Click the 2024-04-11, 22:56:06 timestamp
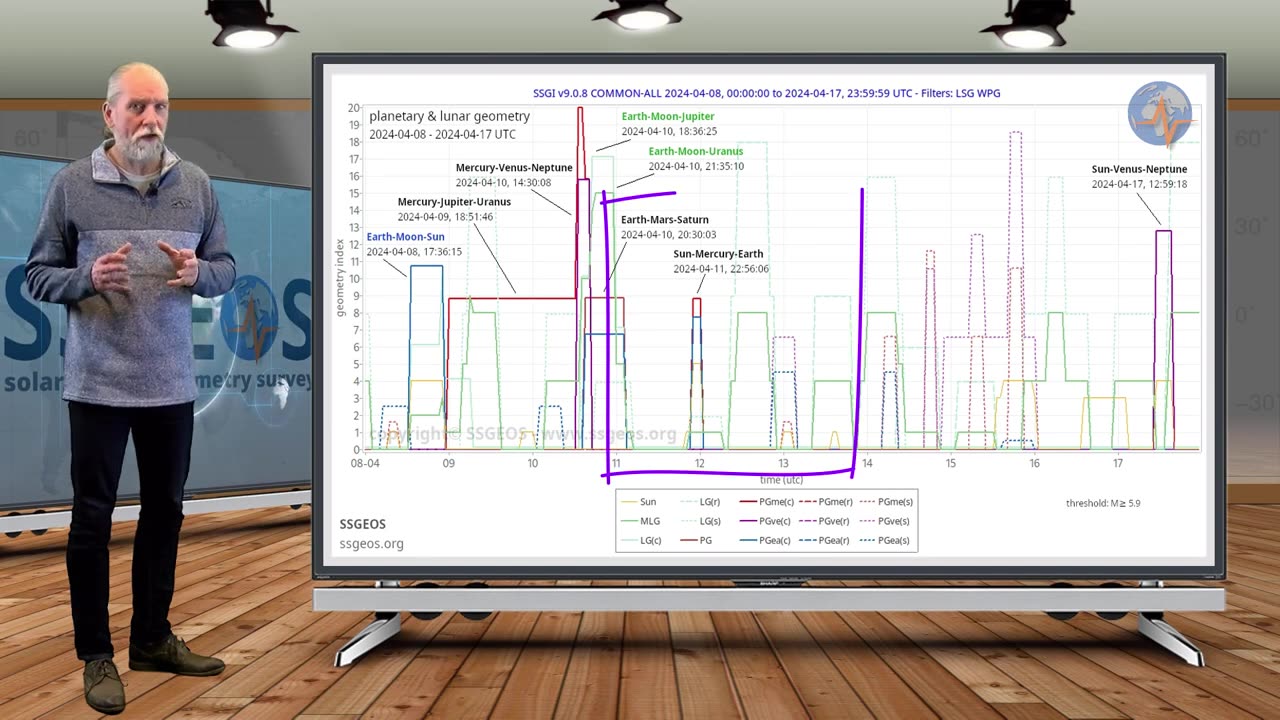This screenshot has height=720, width=1280. click(721, 269)
